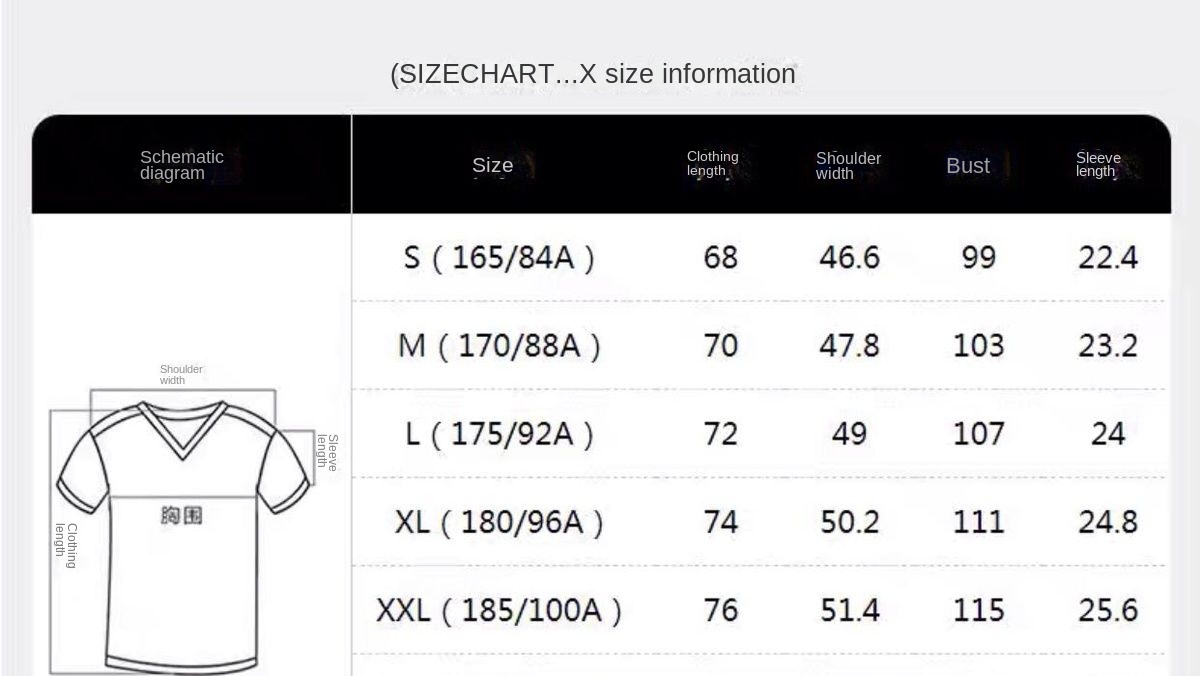Screen dimensions: 1200x676
Task: Click the 46.6 shoulder width value
Action: pos(849,258)
